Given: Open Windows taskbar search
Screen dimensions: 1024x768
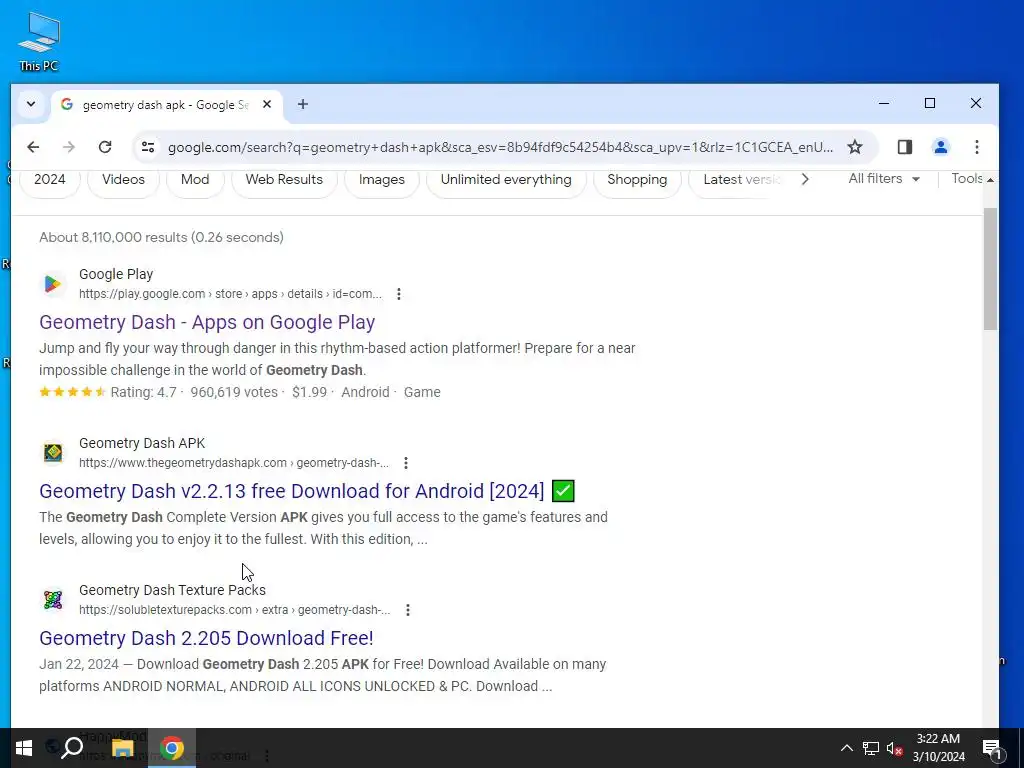Looking at the screenshot, I should pos(72,748).
